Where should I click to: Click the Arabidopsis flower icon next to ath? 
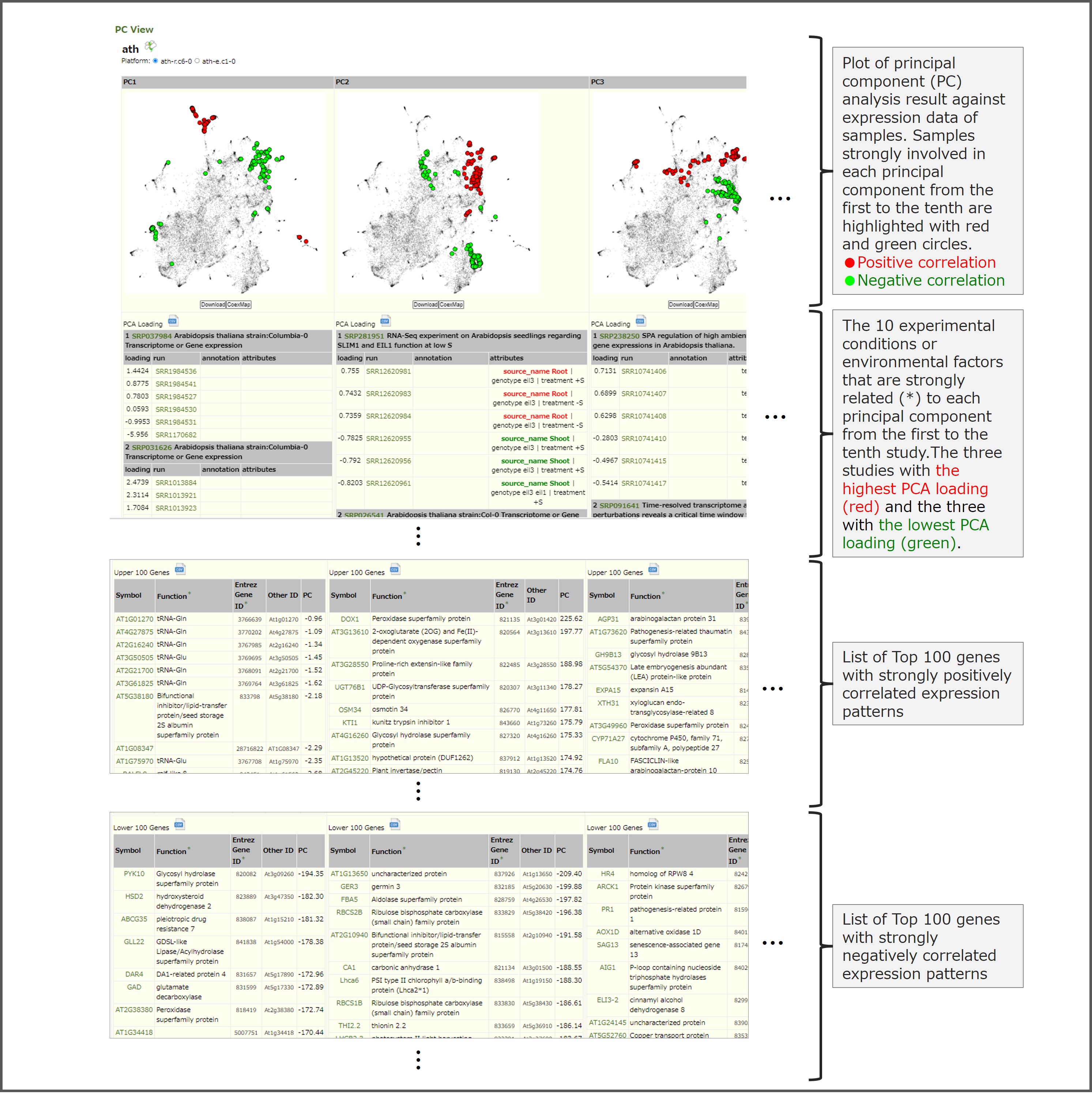point(151,46)
